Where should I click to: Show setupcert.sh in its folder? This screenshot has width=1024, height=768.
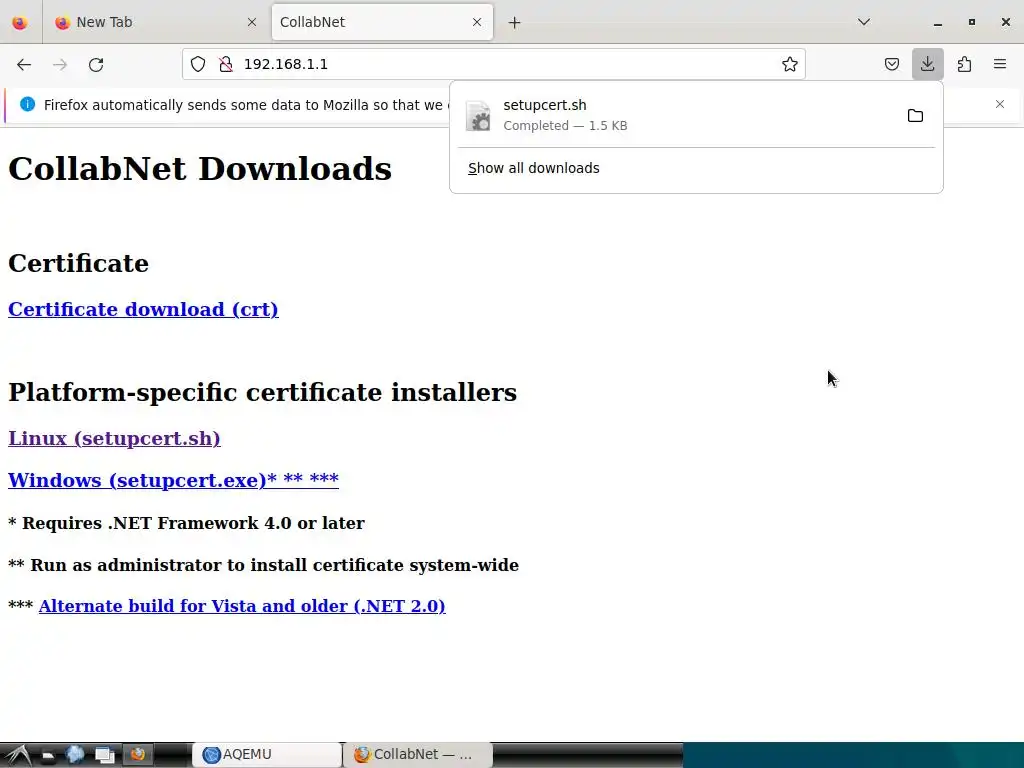click(x=915, y=116)
